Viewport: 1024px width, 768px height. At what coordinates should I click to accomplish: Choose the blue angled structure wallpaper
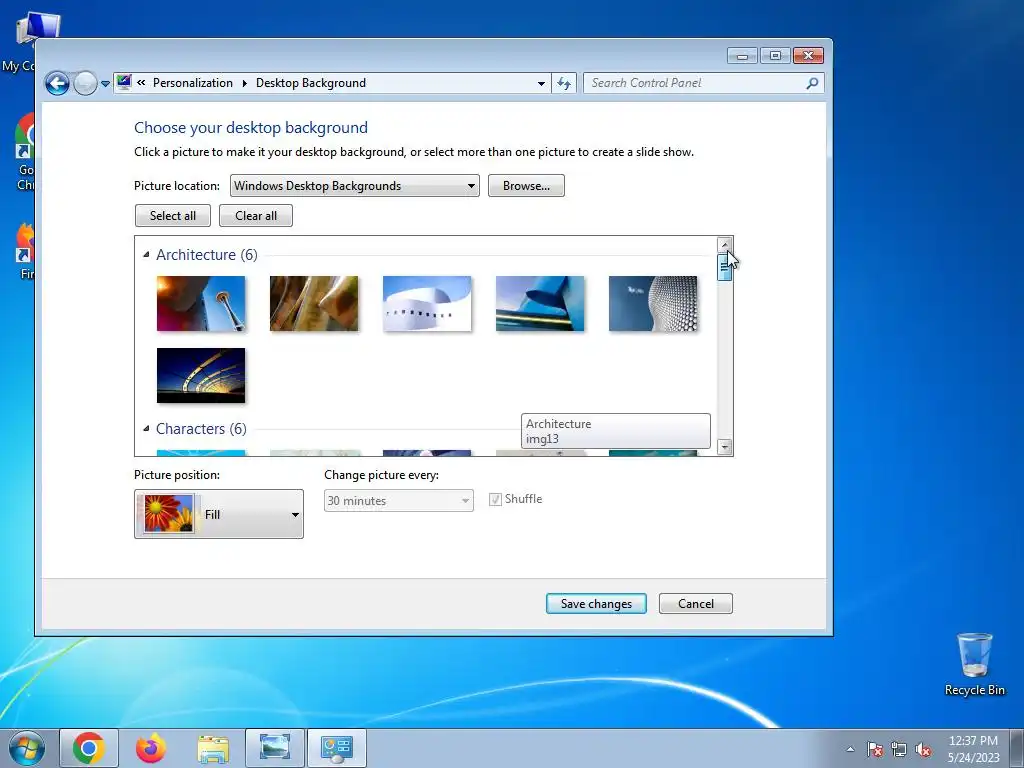coord(540,304)
